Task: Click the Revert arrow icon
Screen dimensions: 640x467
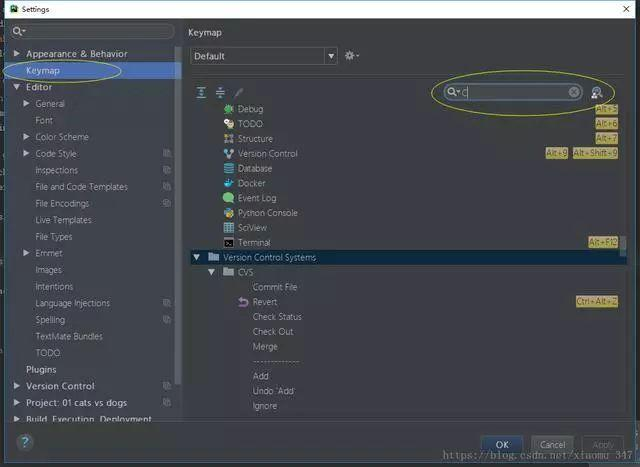Action: tap(243, 302)
